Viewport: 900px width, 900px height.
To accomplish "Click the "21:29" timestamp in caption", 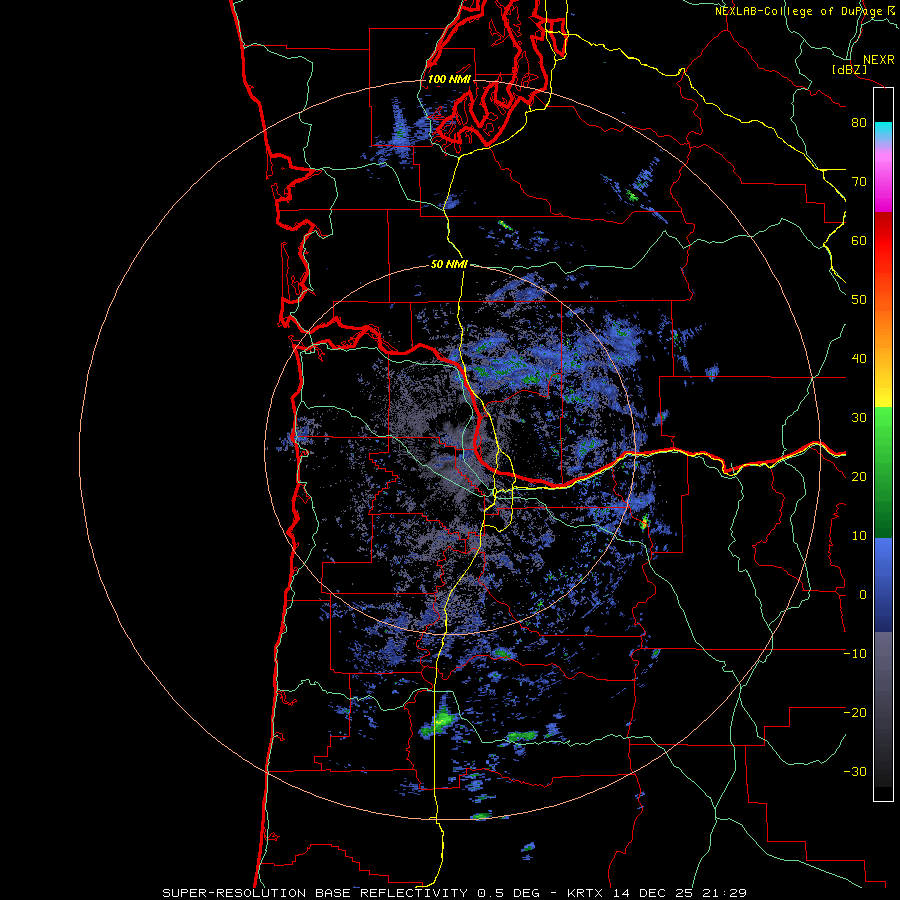I will [724, 893].
